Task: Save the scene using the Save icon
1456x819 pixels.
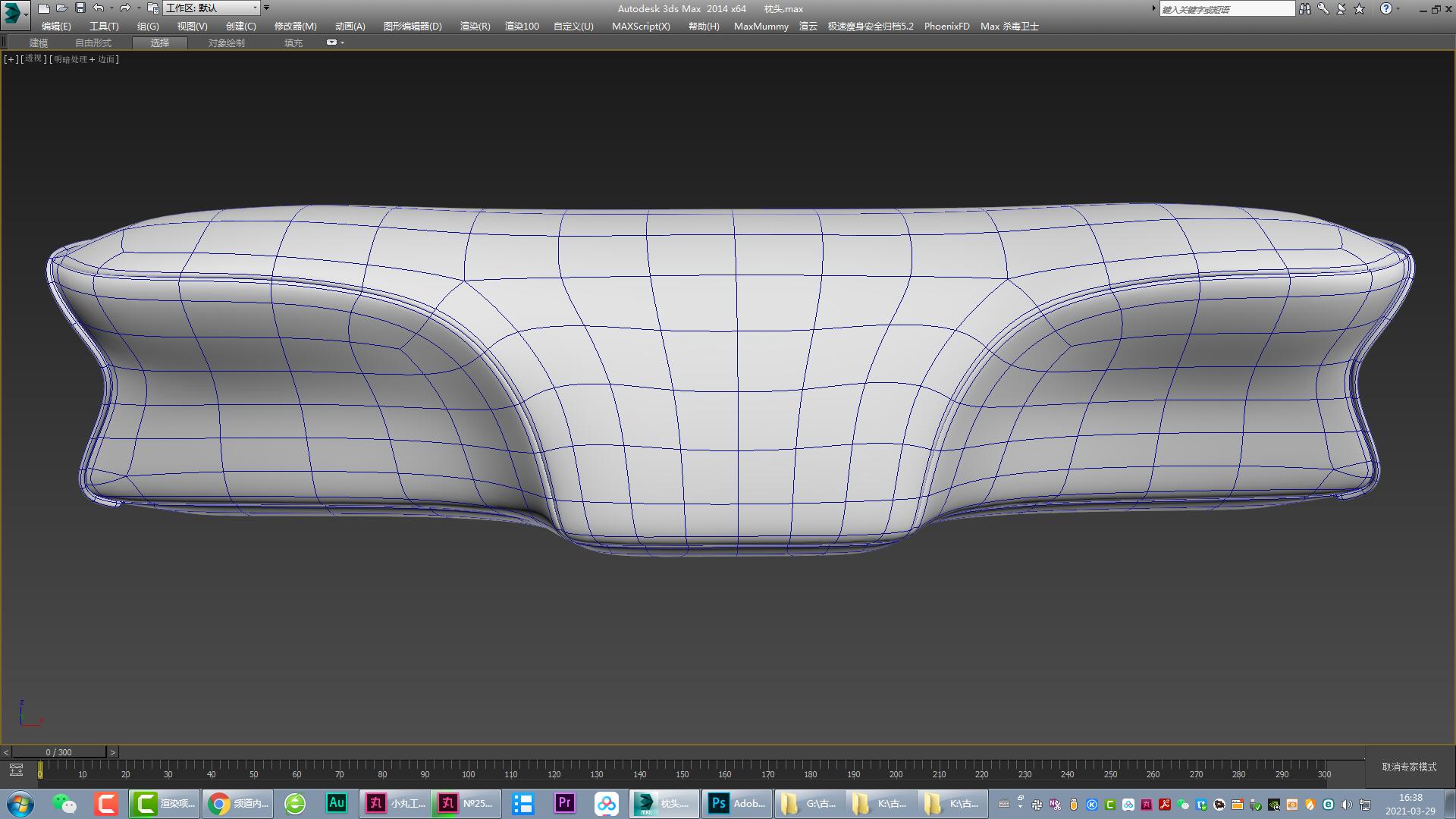Action: point(80,8)
